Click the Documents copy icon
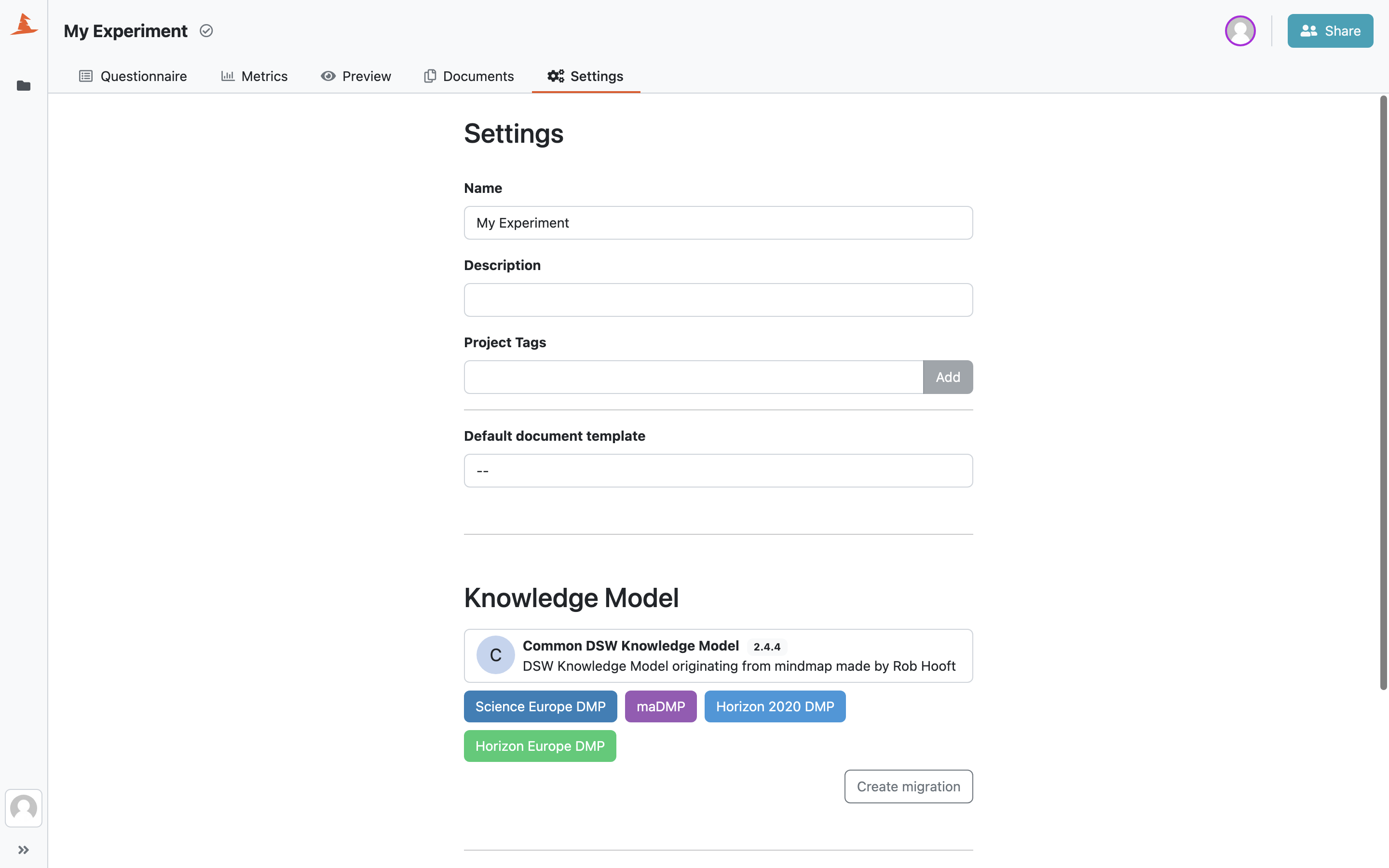This screenshot has width=1389, height=868. point(430,76)
